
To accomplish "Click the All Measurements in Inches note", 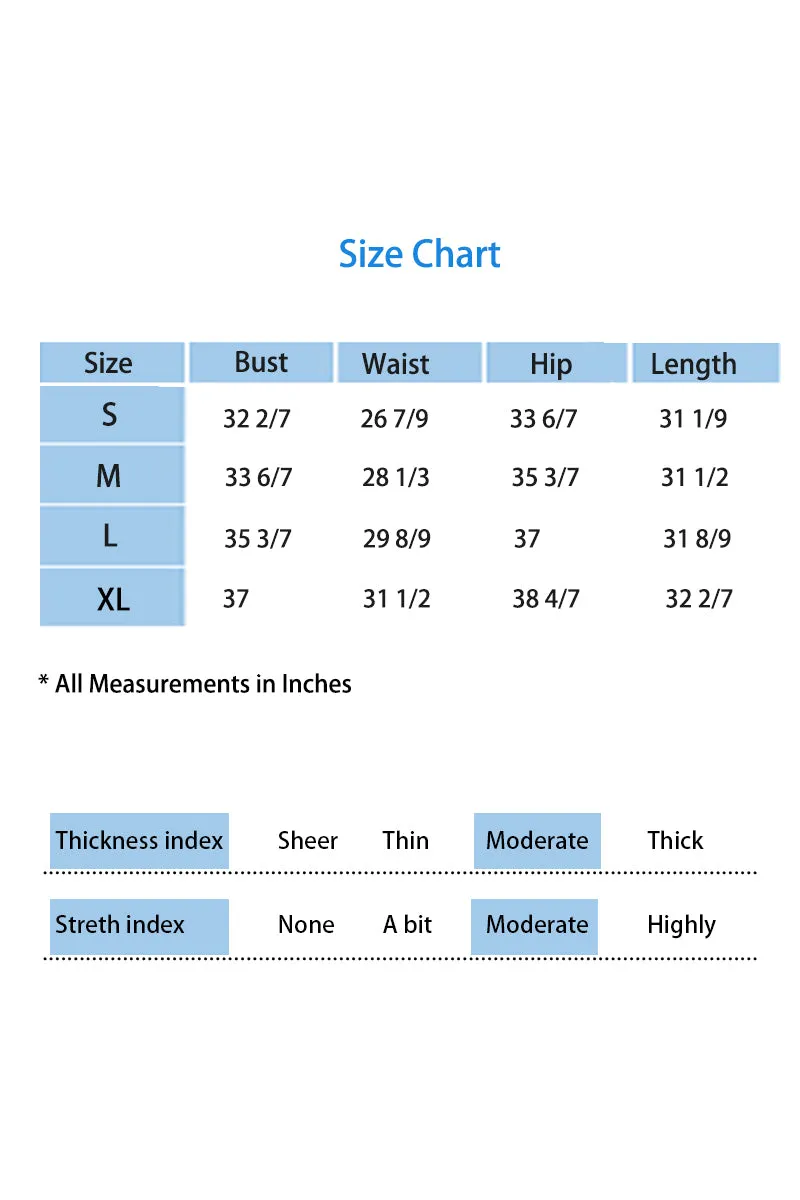I will (x=195, y=684).
